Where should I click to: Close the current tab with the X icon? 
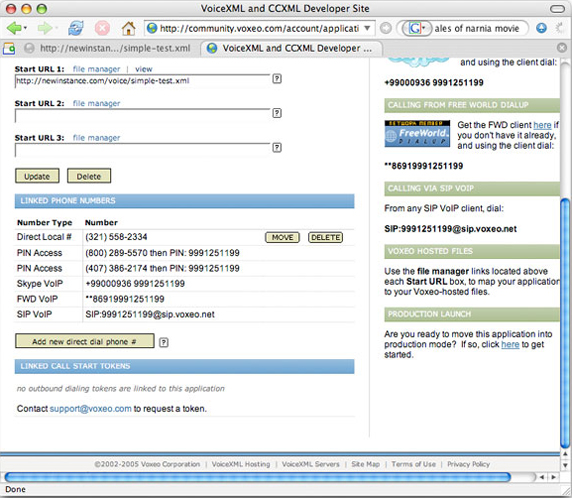click(562, 48)
